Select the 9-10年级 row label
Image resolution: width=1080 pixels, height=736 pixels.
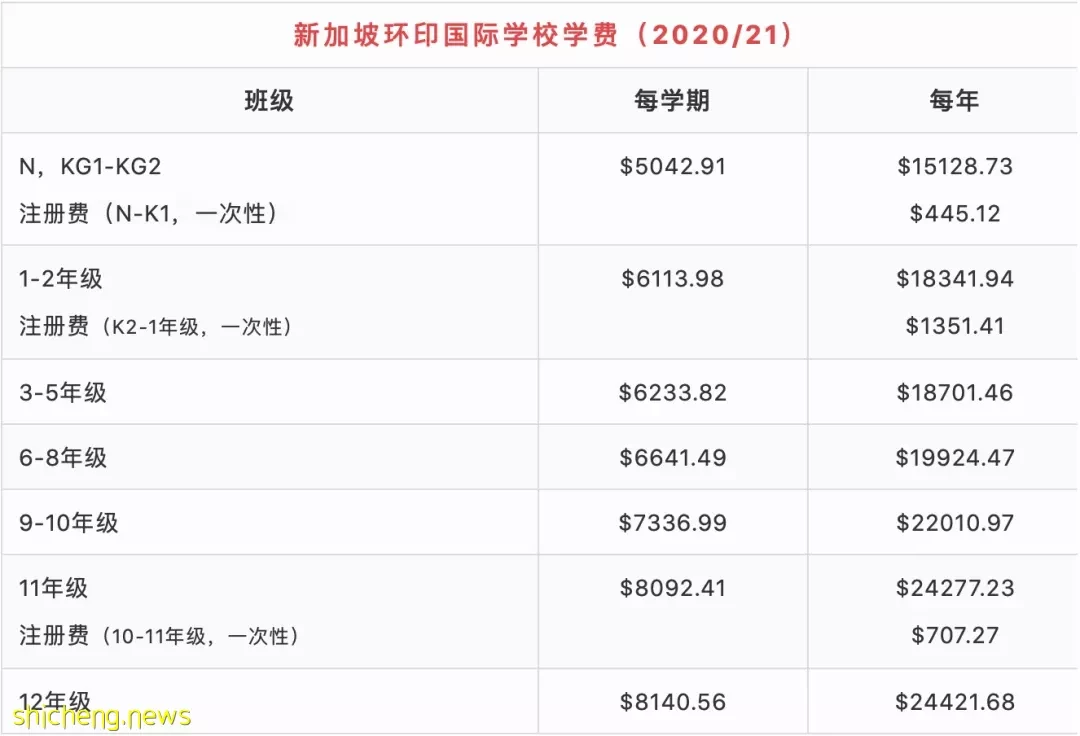click(68, 523)
